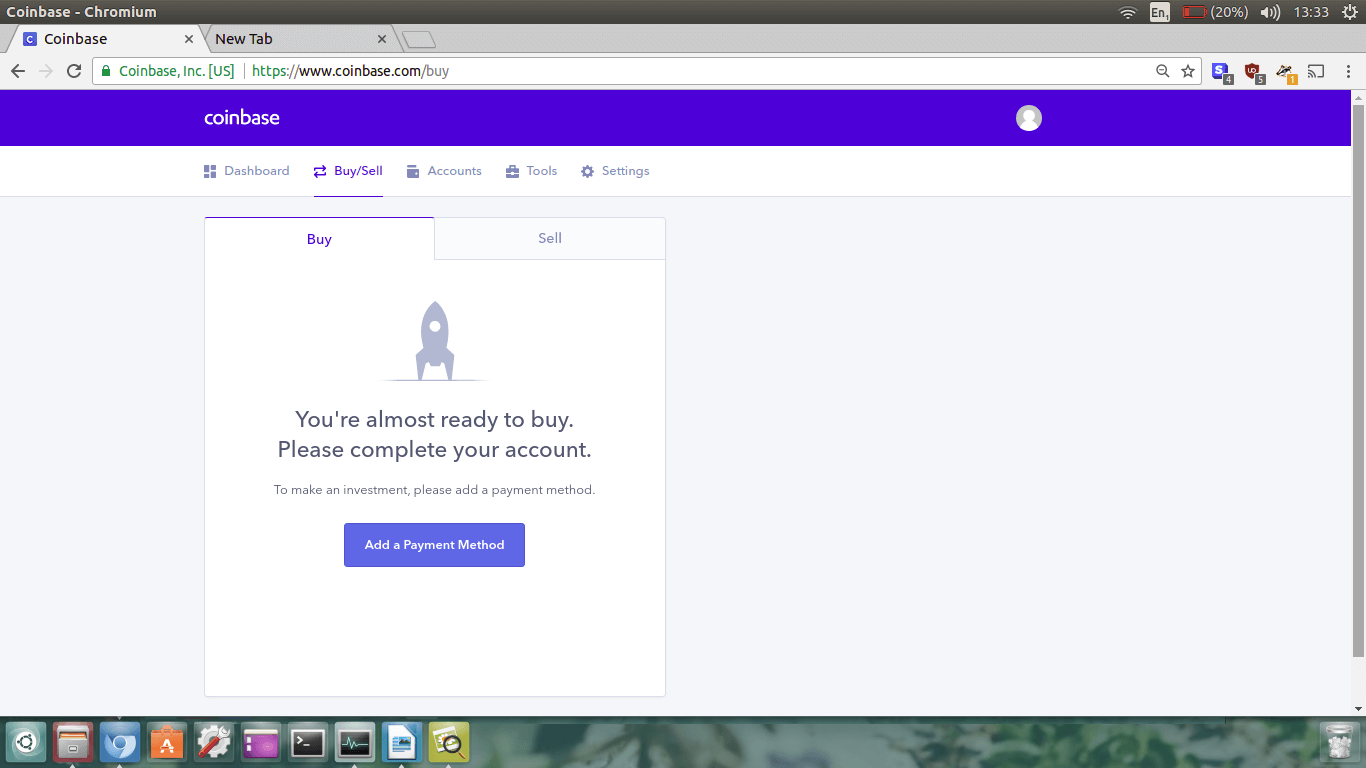Open the battery 20% indicator
Viewport: 1366px width, 768px height.
(x=1215, y=12)
